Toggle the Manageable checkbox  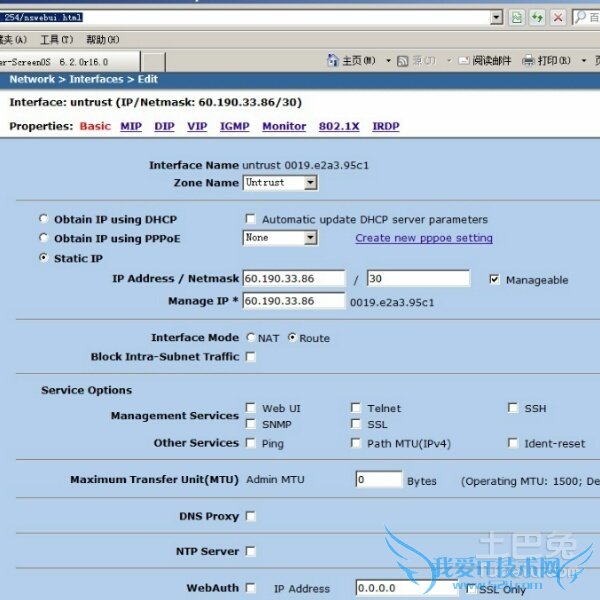click(494, 279)
